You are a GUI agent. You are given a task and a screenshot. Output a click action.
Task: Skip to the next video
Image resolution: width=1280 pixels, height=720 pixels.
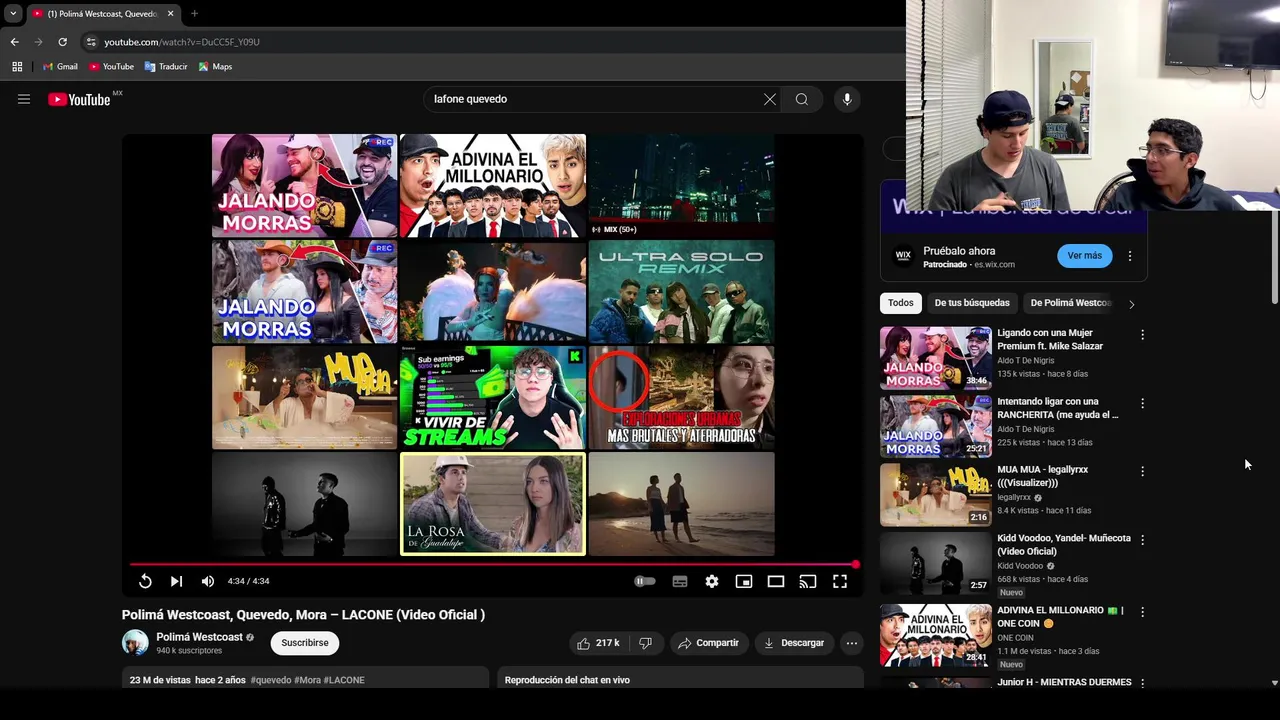(x=176, y=581)
